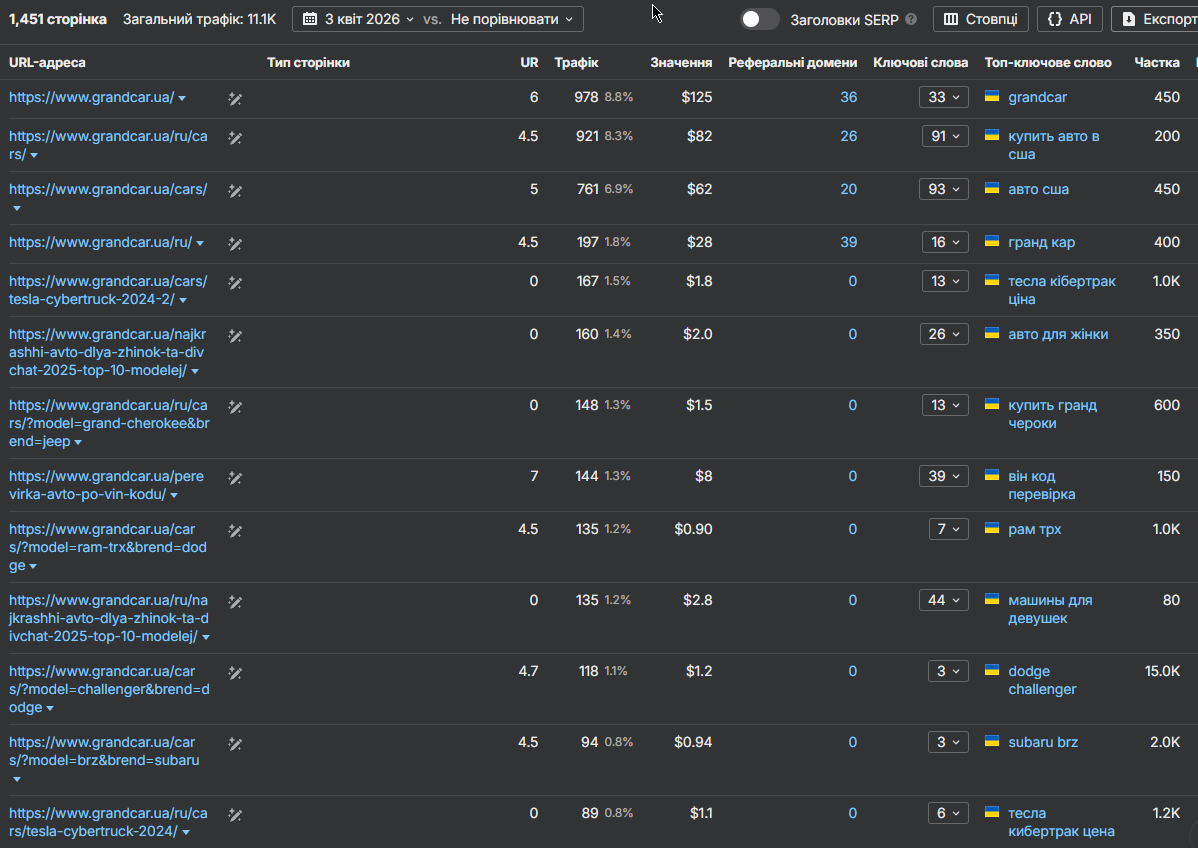1198x848 pixels.
Task: Expand the 33 keywords dropdown in the first row
Action: pos(944,97)
